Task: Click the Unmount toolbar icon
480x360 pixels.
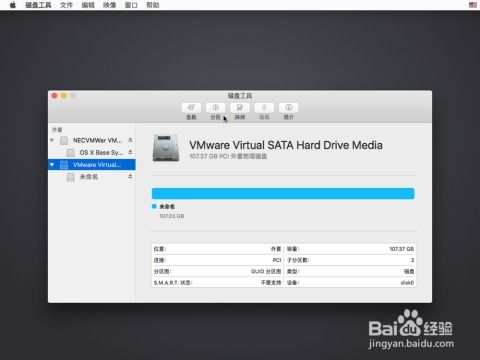Action: click(x=264, y=108)
